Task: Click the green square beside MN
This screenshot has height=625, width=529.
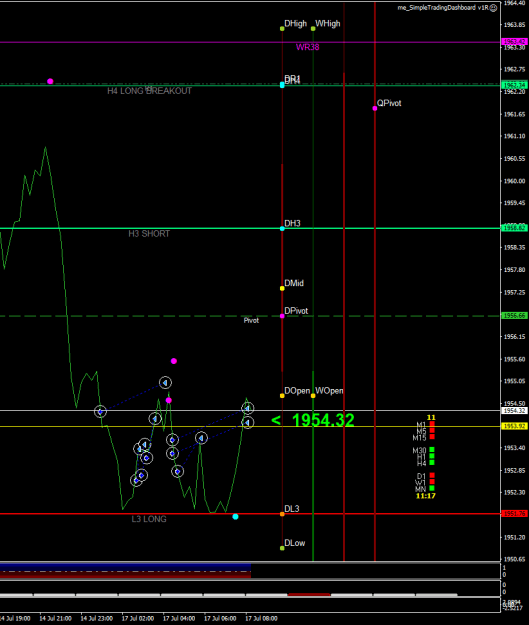Action: click(x=432, y=488)
